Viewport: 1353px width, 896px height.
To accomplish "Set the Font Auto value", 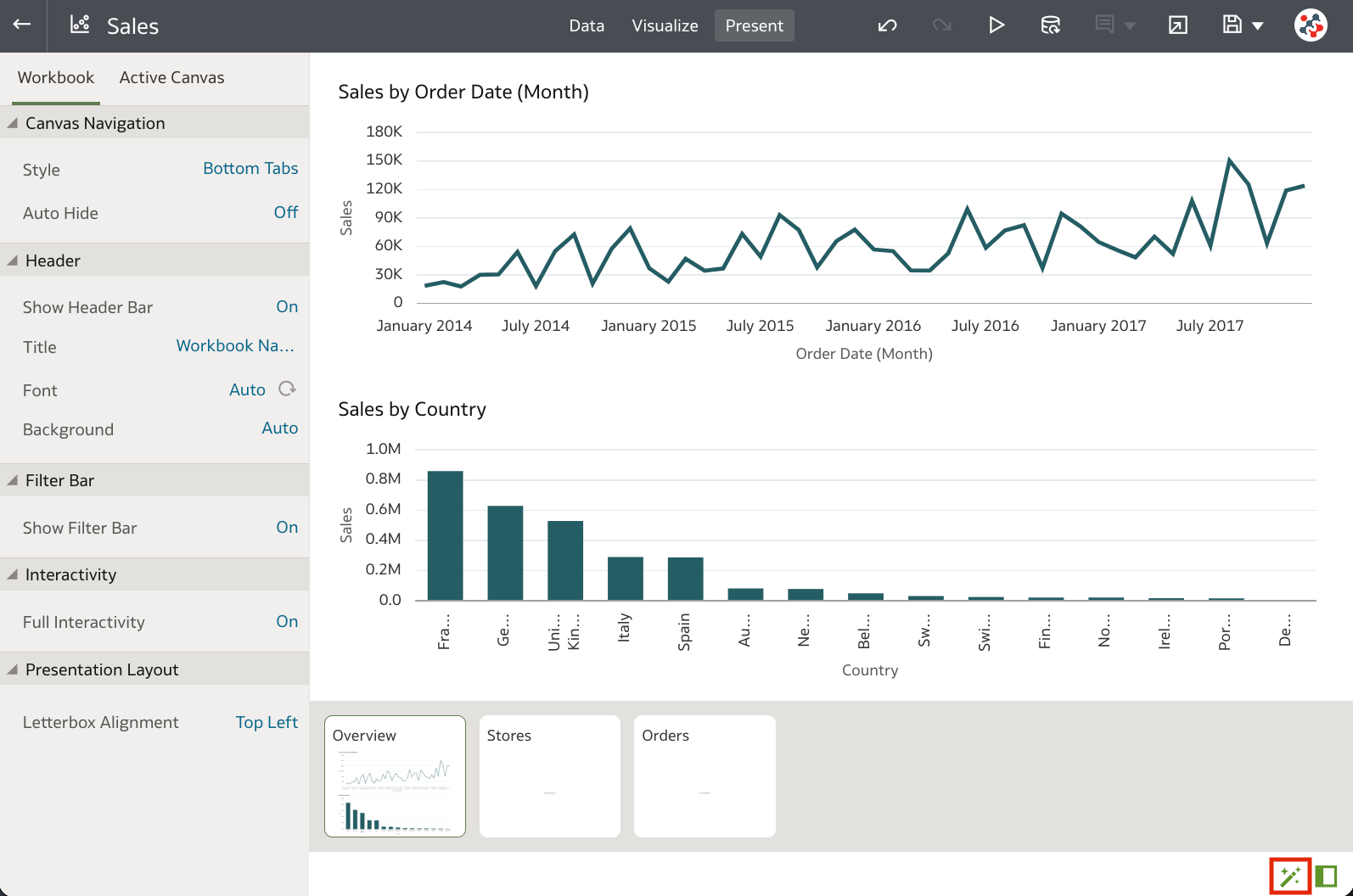I will coord(247,389).
